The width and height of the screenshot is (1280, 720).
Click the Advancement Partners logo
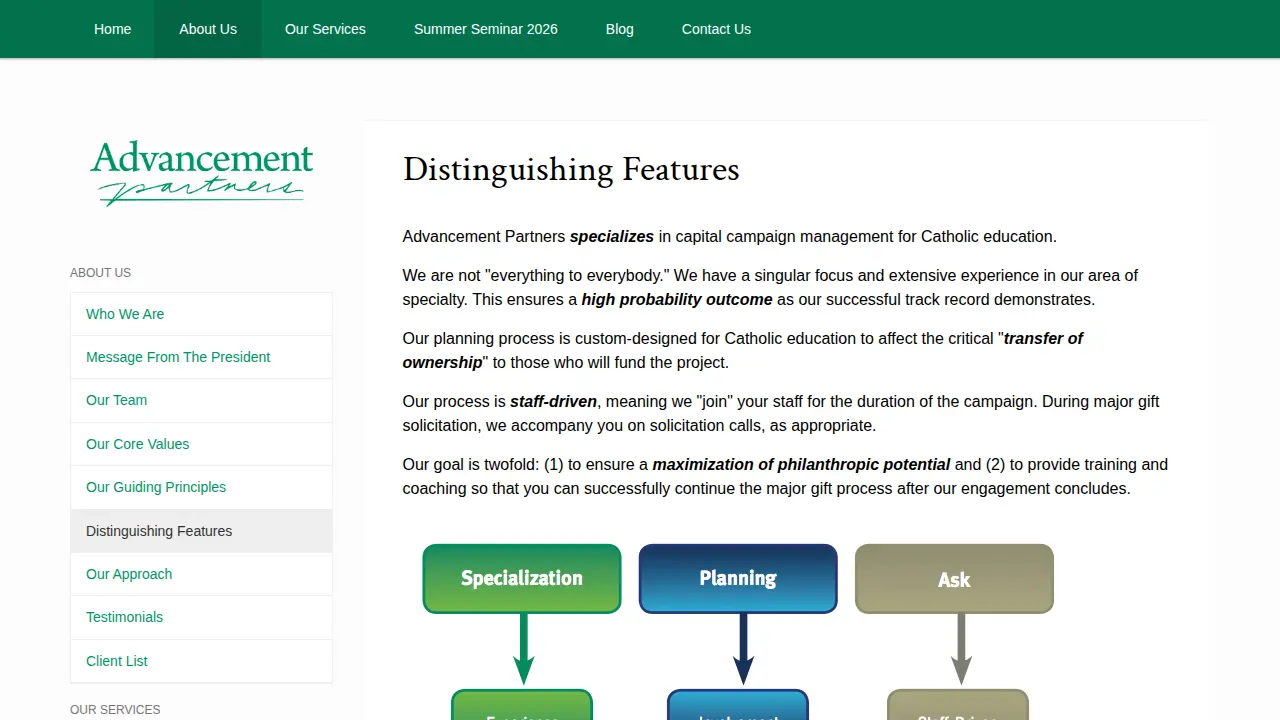(x=202, y=173)
